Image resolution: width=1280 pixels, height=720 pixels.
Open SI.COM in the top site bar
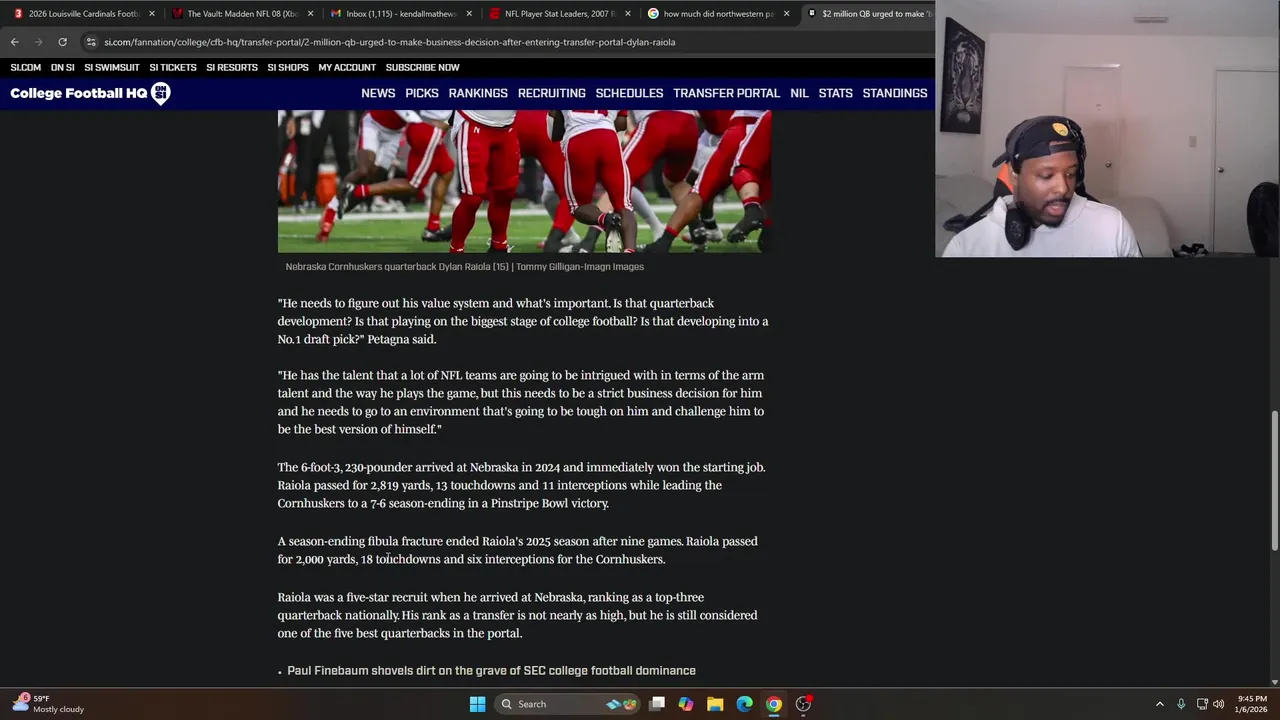pyautogui.click(x=26, y=67)
